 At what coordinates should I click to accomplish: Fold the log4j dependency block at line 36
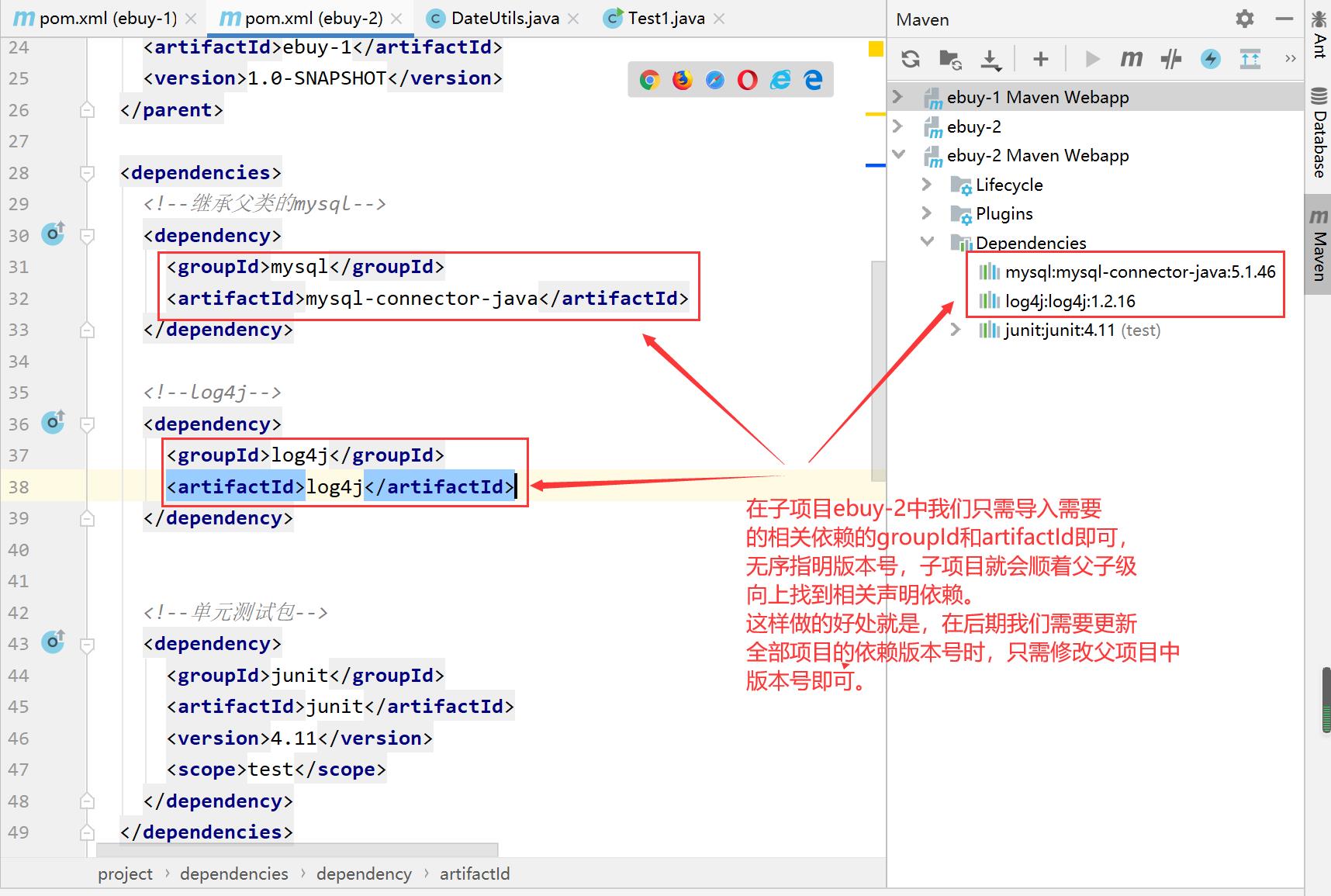(88, 424)
